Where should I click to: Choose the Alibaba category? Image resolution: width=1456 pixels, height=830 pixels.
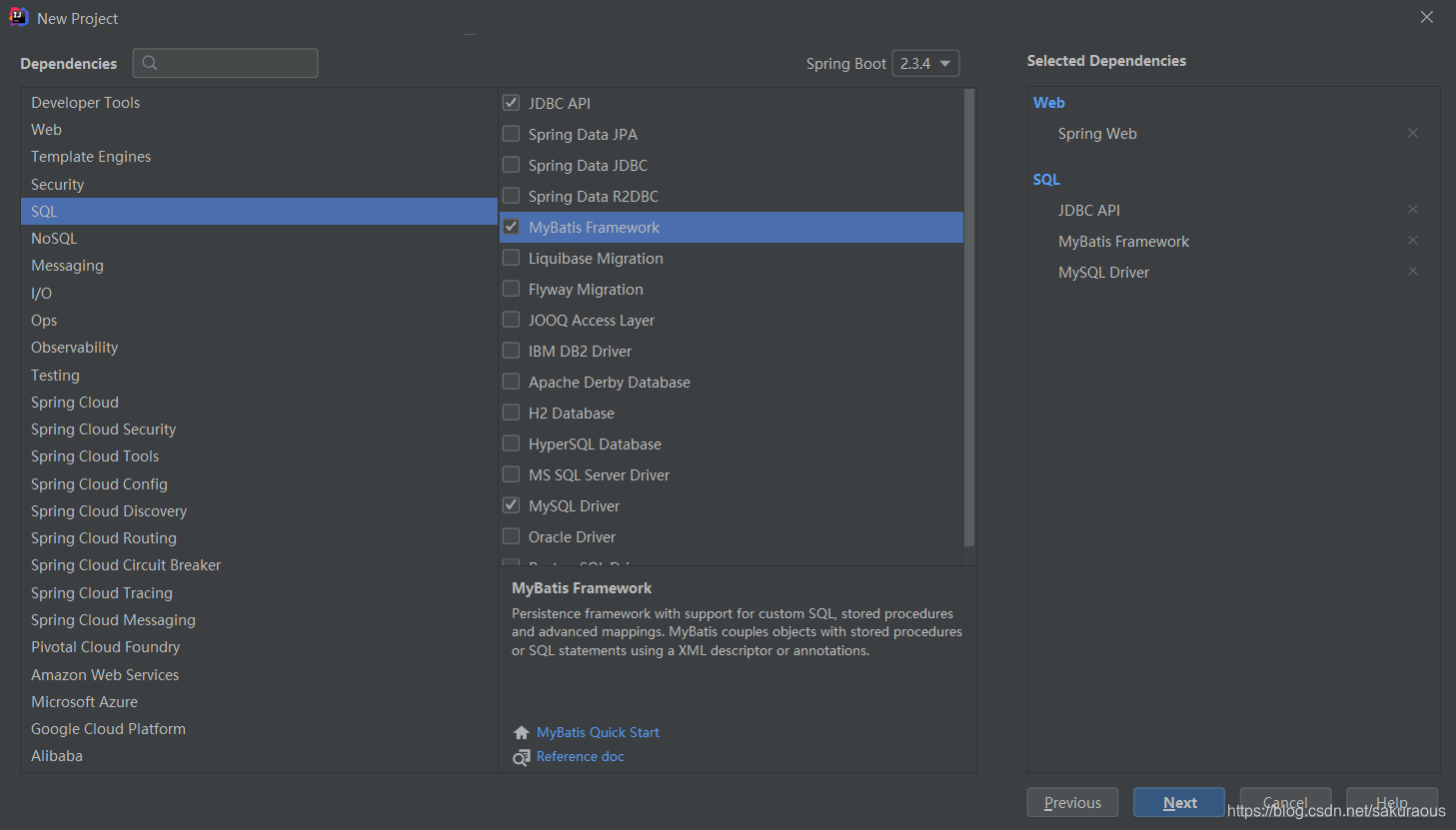point(259,756)
